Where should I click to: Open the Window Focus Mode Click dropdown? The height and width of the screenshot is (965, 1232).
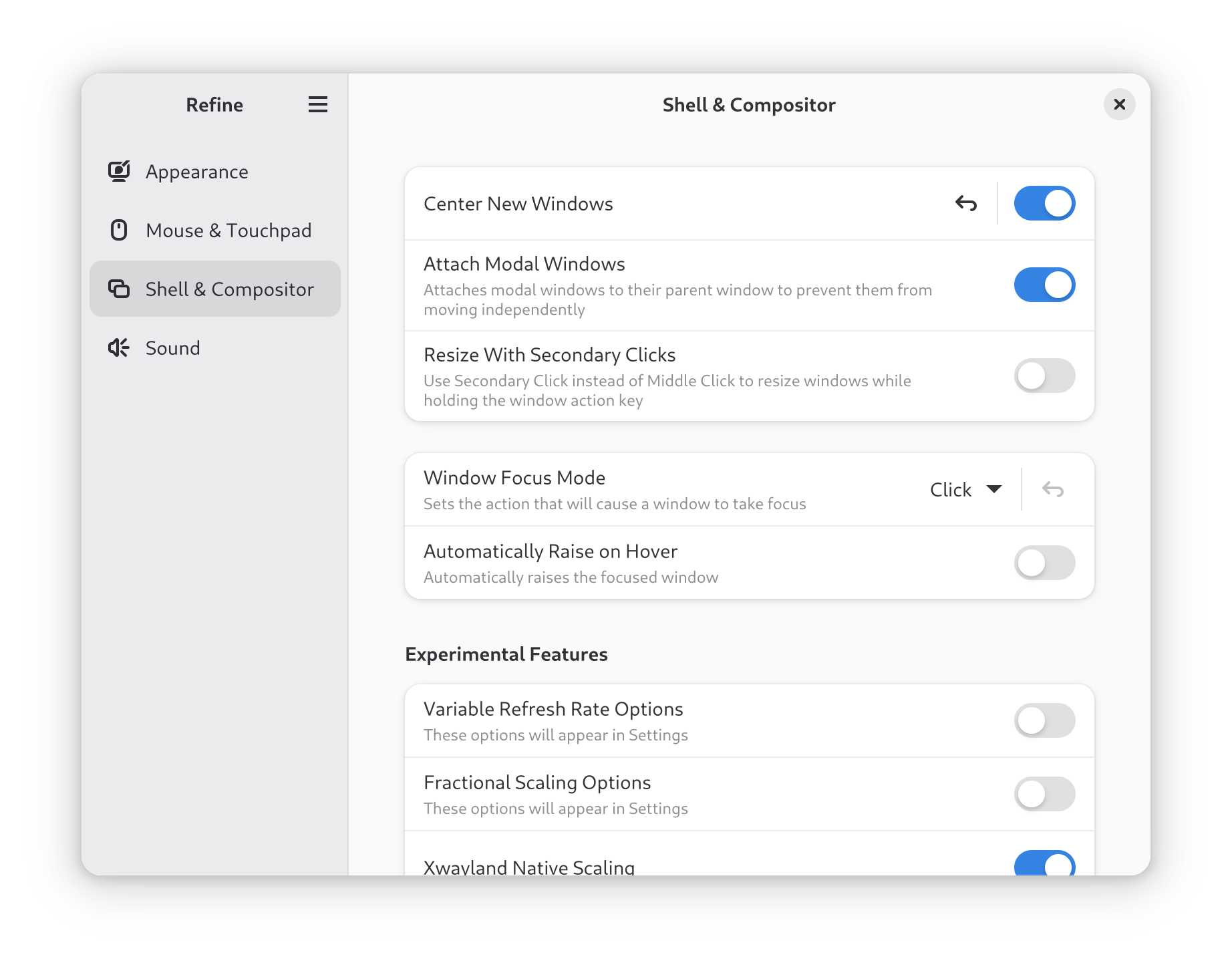coord(965,490)
